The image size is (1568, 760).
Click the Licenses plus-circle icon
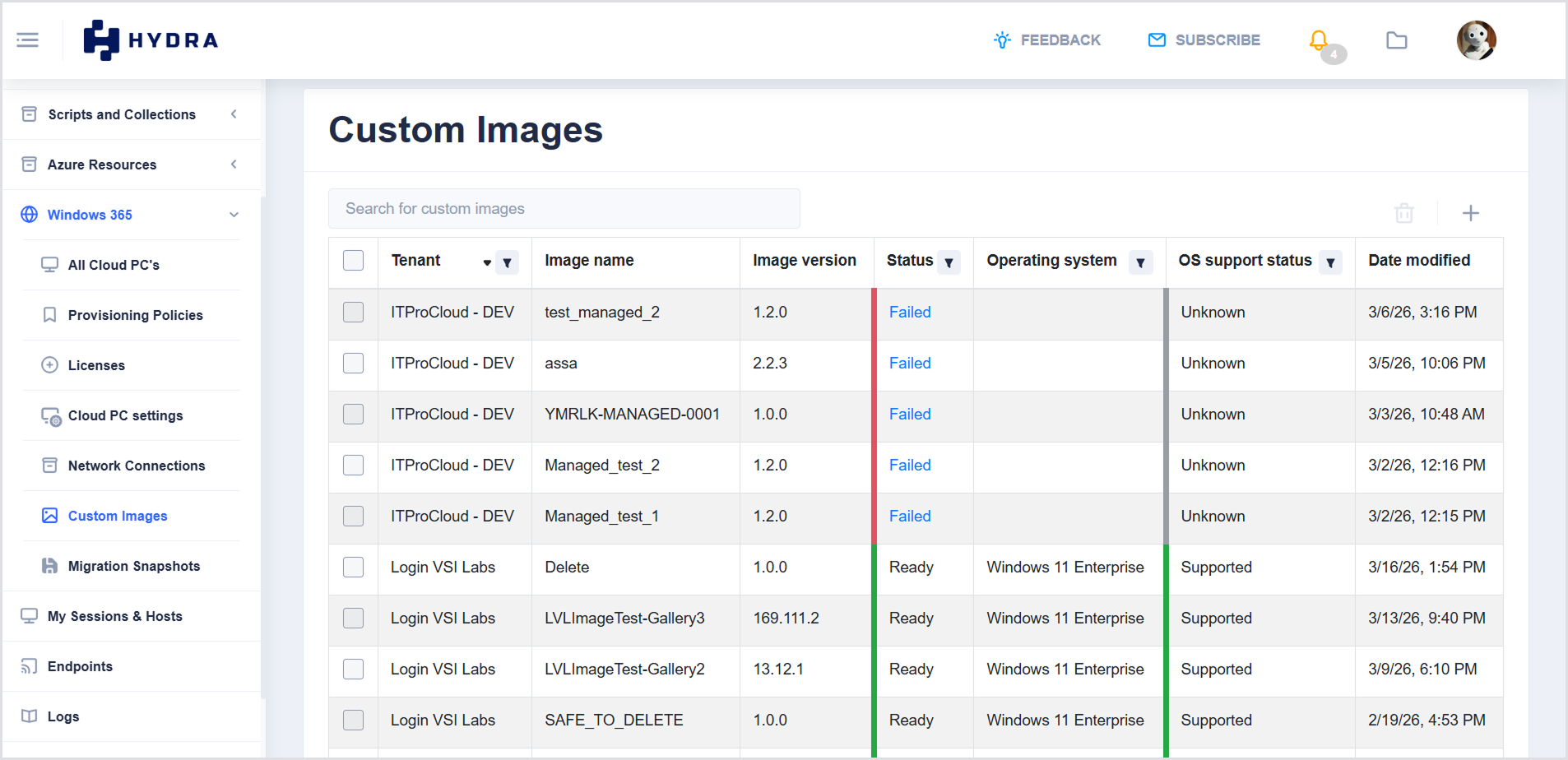click(x=49, y=365)
